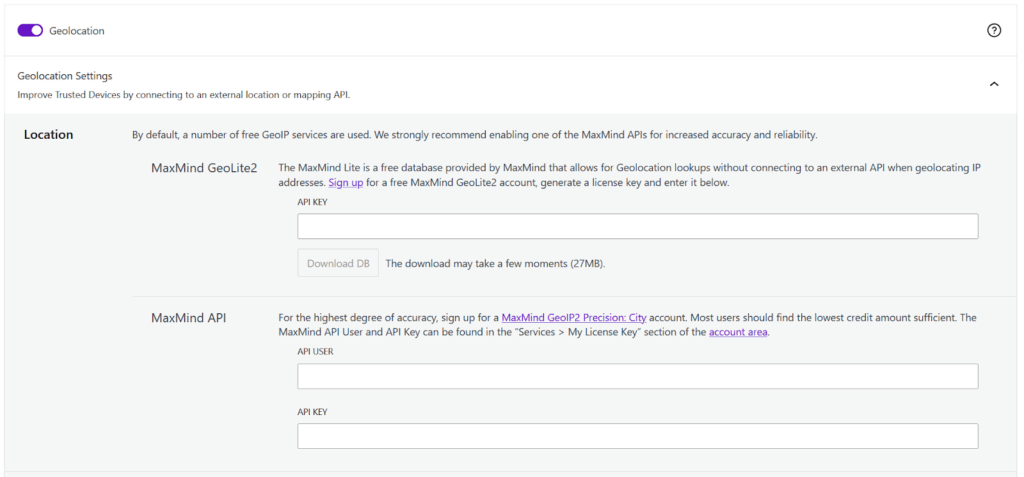Select the MaxMind API section's API KEY field
Image resolution: width=1024 pixels, height=477 pixels.
tap(637, 436)
